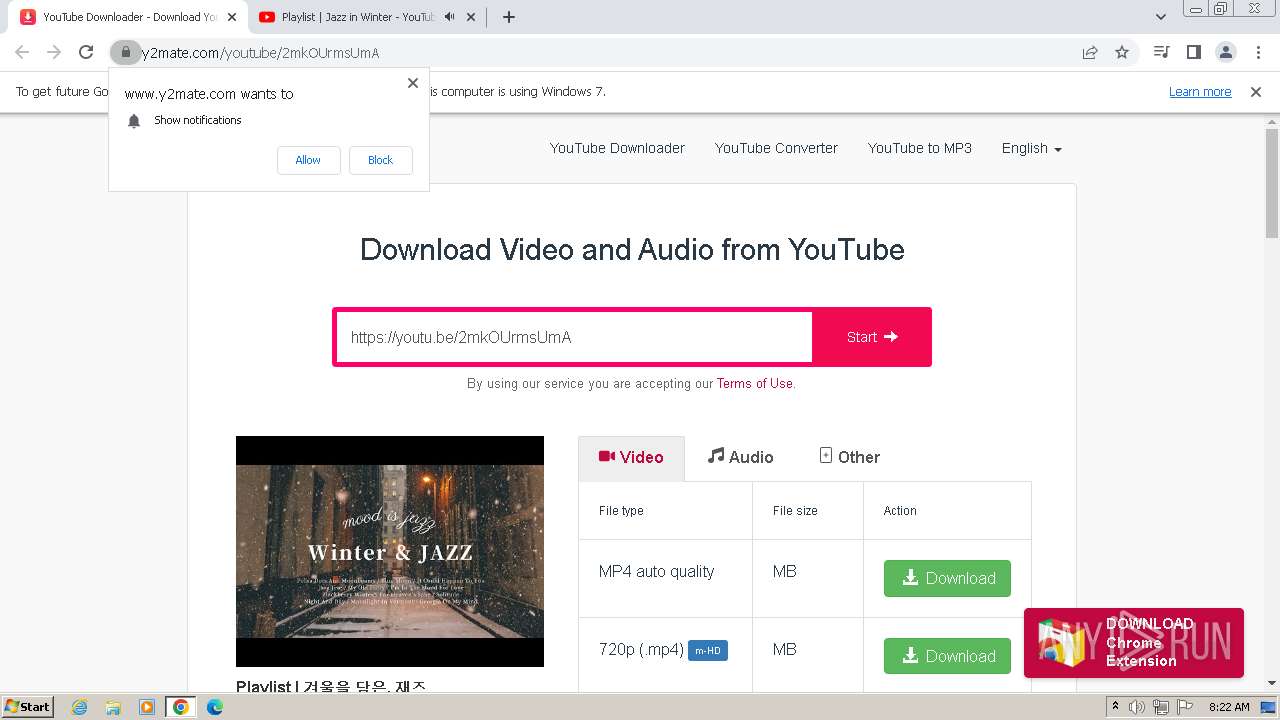Image resolution: width=1280 pixels, height=720 pixels.
Task: Open the Action Center flag icon
Action: click(1183, 707)
